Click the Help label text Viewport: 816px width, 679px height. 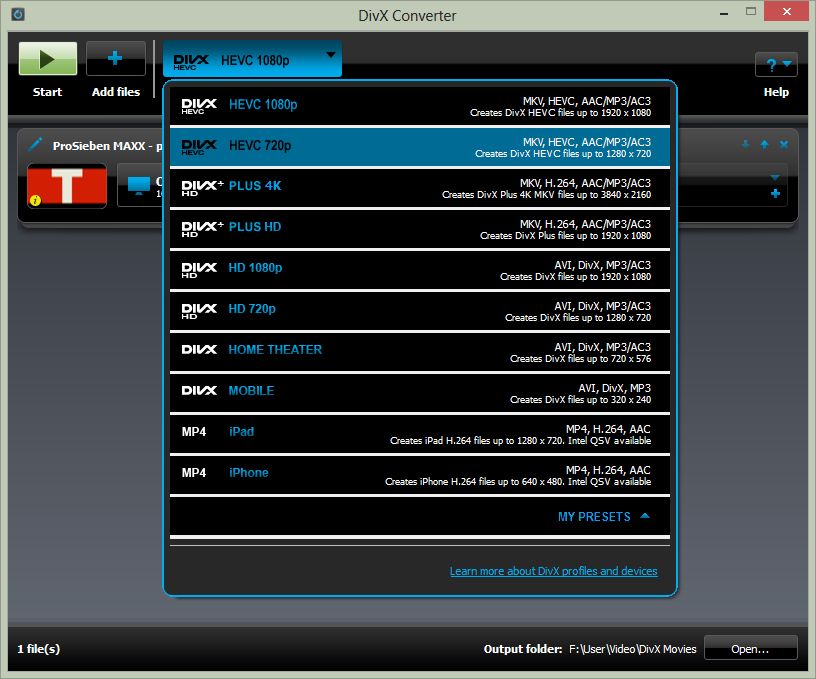(x=776, y=92)
